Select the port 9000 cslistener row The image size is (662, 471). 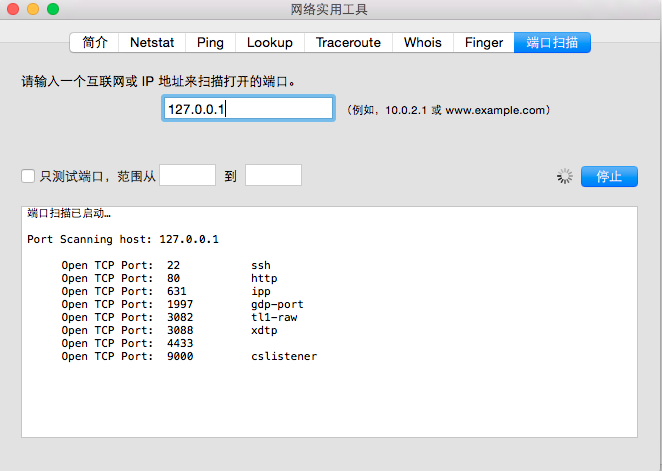[x=189, y=357]
